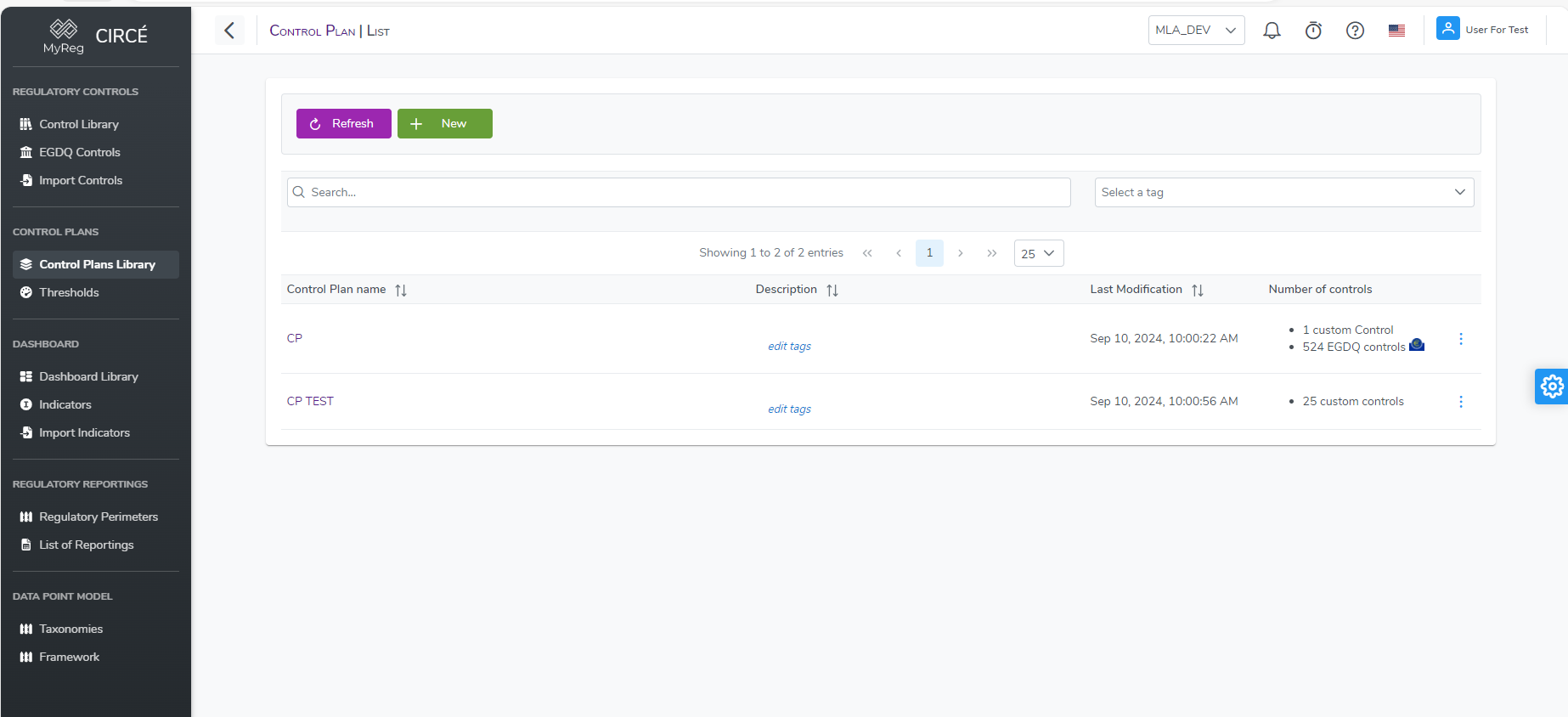
Task: Go to Thresholds in sidebar
Action: [69, 292]
